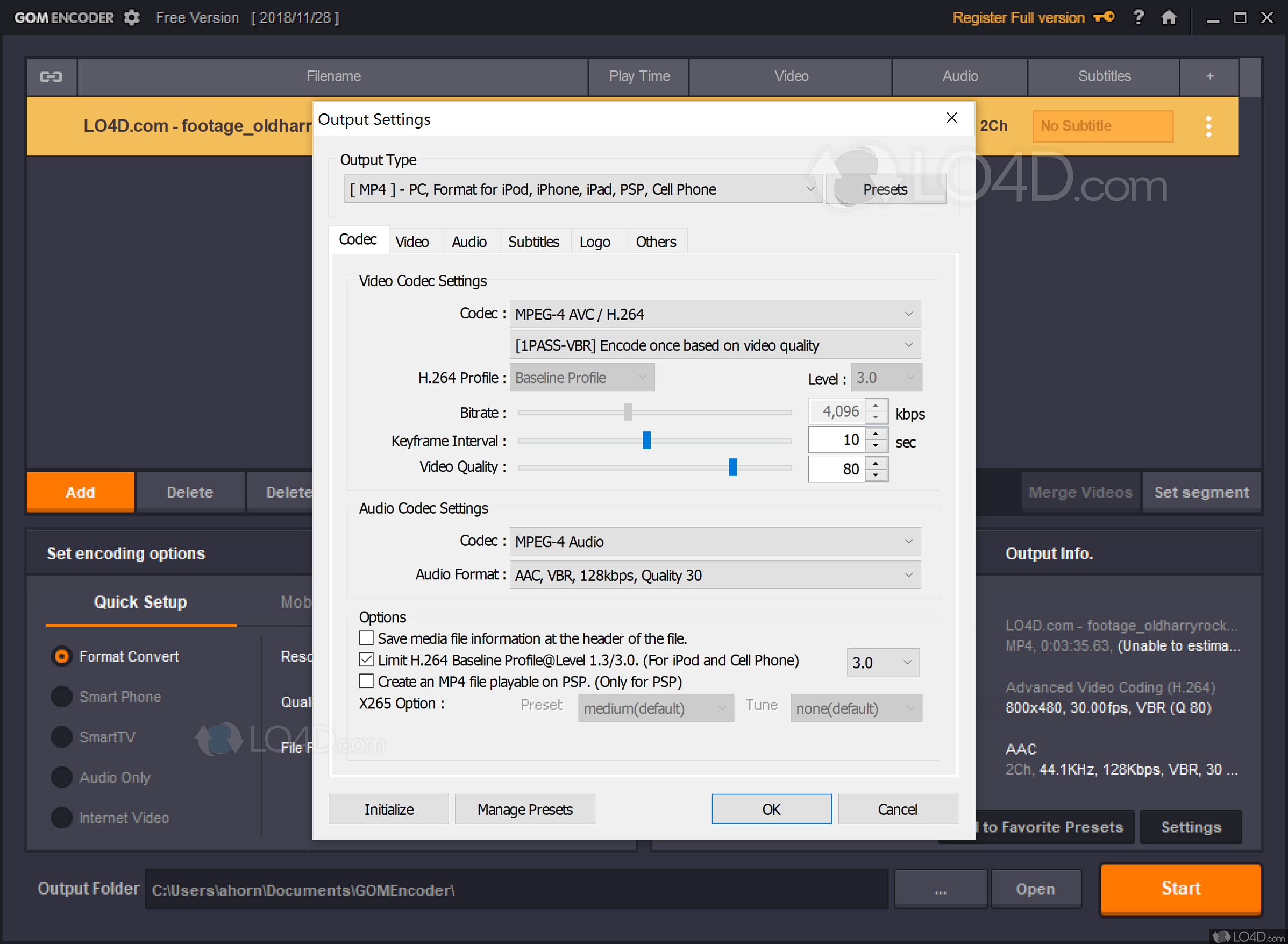Uncheck Limit H.264 Baseline Profile option
The width and height of the screenshot is (1288, 944).
coord(366,659)
